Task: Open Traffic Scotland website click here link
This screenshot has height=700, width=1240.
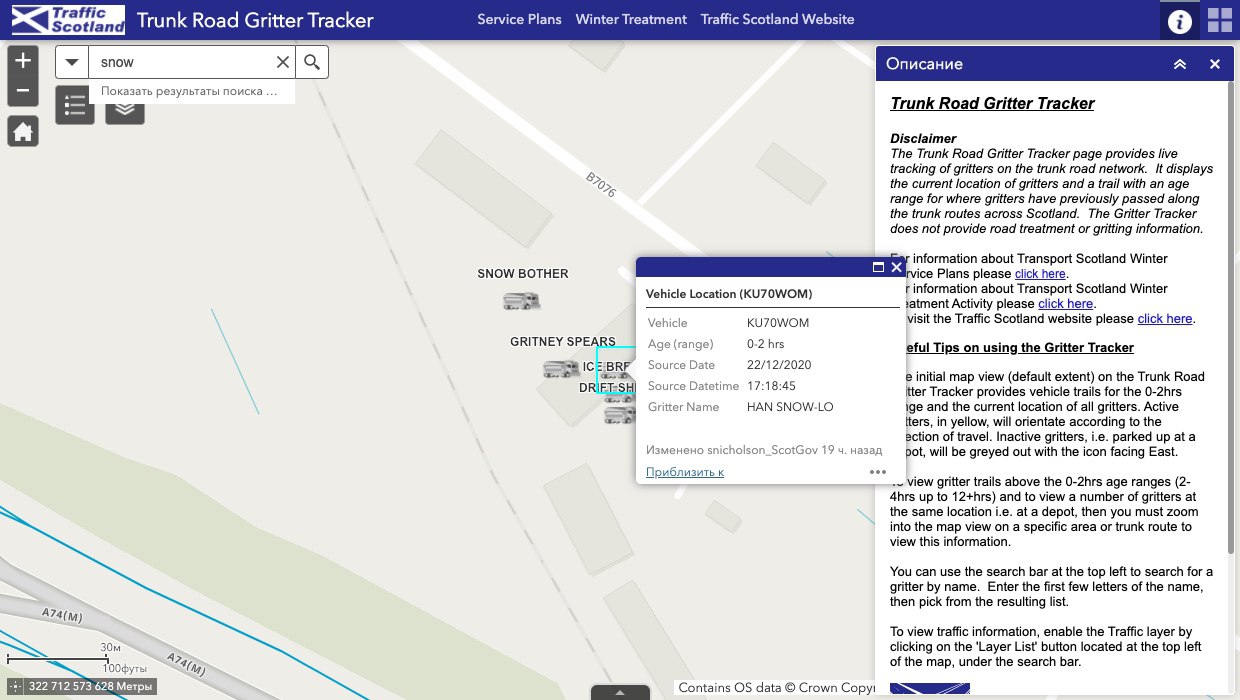Action: click(x=1165, y=318)
